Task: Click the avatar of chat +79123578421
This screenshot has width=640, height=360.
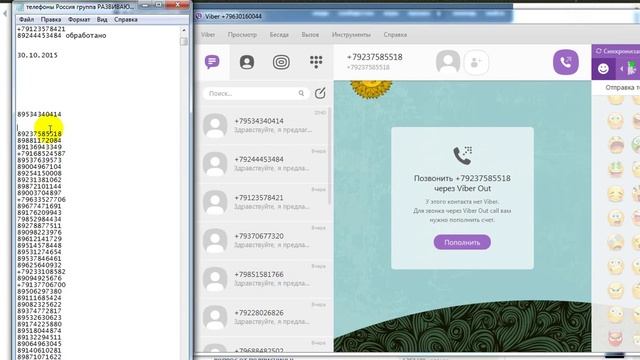Action: coord(215,202)
